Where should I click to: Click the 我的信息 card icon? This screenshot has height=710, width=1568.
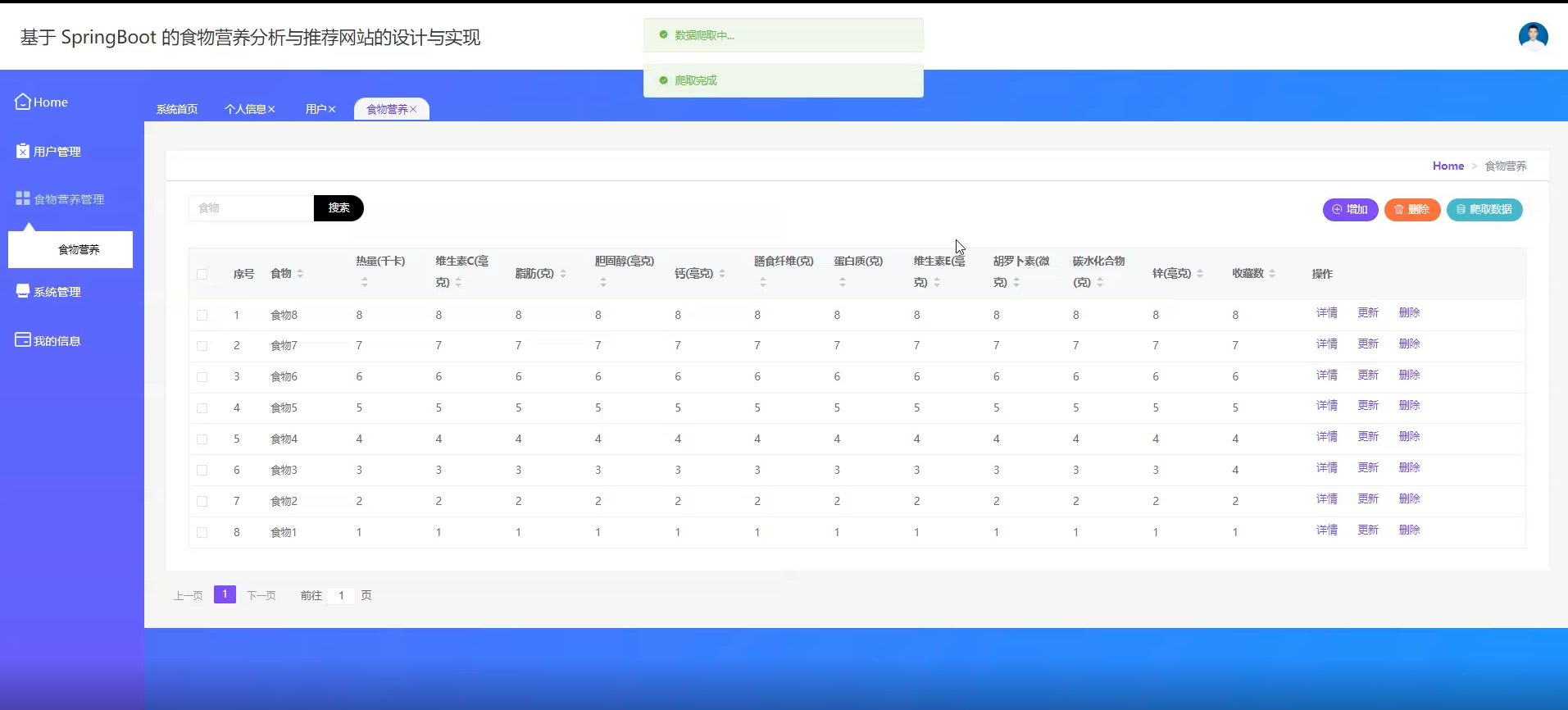point(23,340)
